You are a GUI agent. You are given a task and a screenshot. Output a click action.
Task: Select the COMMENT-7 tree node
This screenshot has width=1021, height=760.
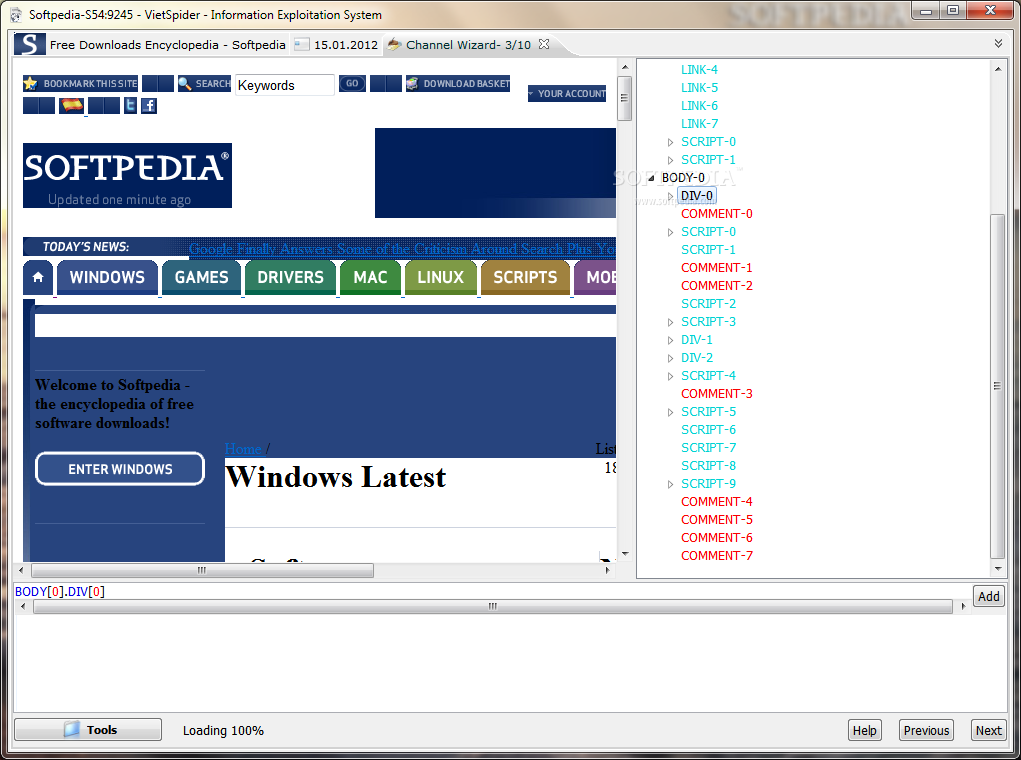[x=717, y=556]
